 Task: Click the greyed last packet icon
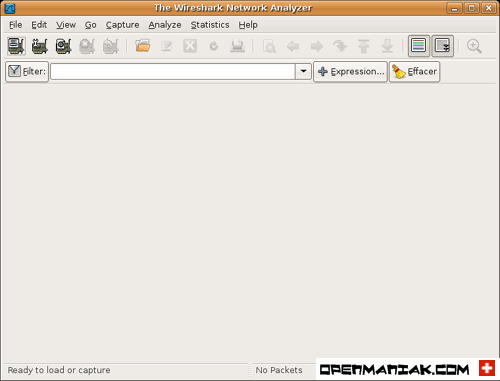387,46
